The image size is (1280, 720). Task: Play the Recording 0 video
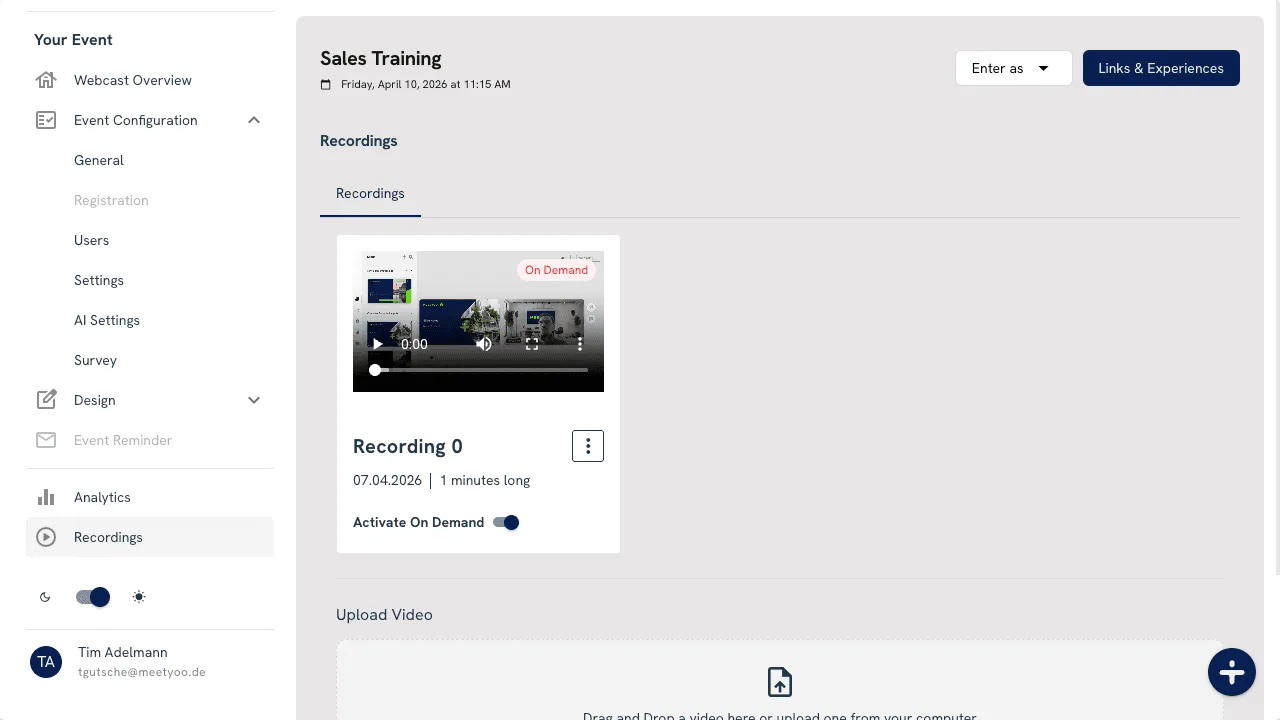378,344
